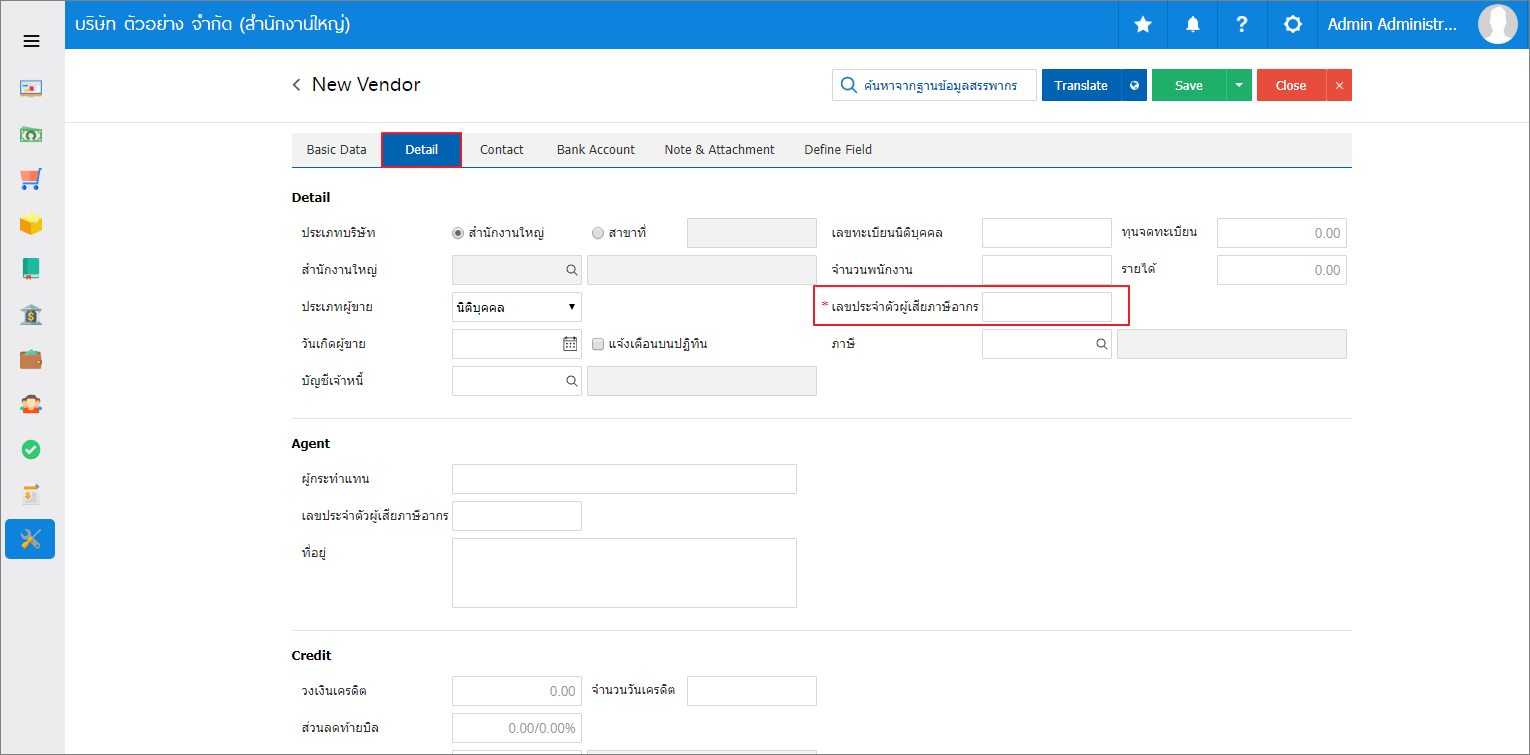This screenshot has height=755, width=1530.
Task: Open the green checkmark approval module
Action: pyautogui.click(x=31, y=450)
